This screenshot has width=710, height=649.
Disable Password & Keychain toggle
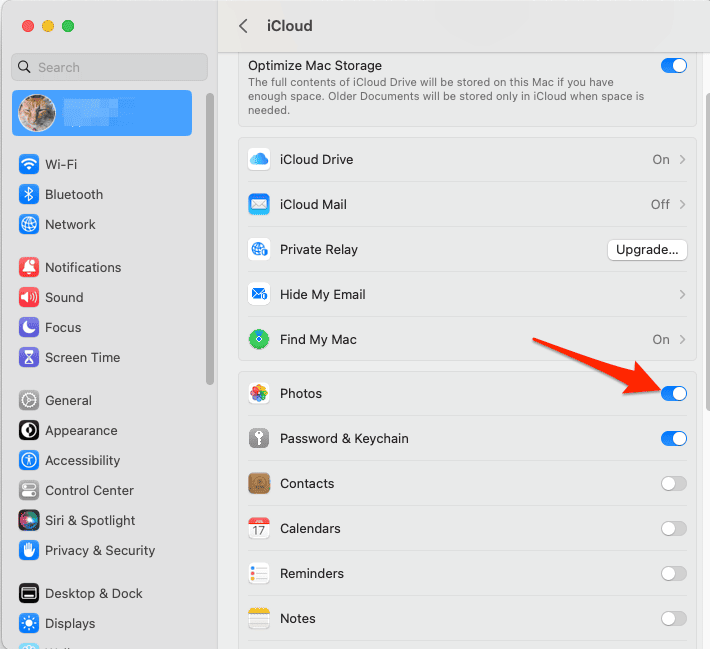pos(674,438)
